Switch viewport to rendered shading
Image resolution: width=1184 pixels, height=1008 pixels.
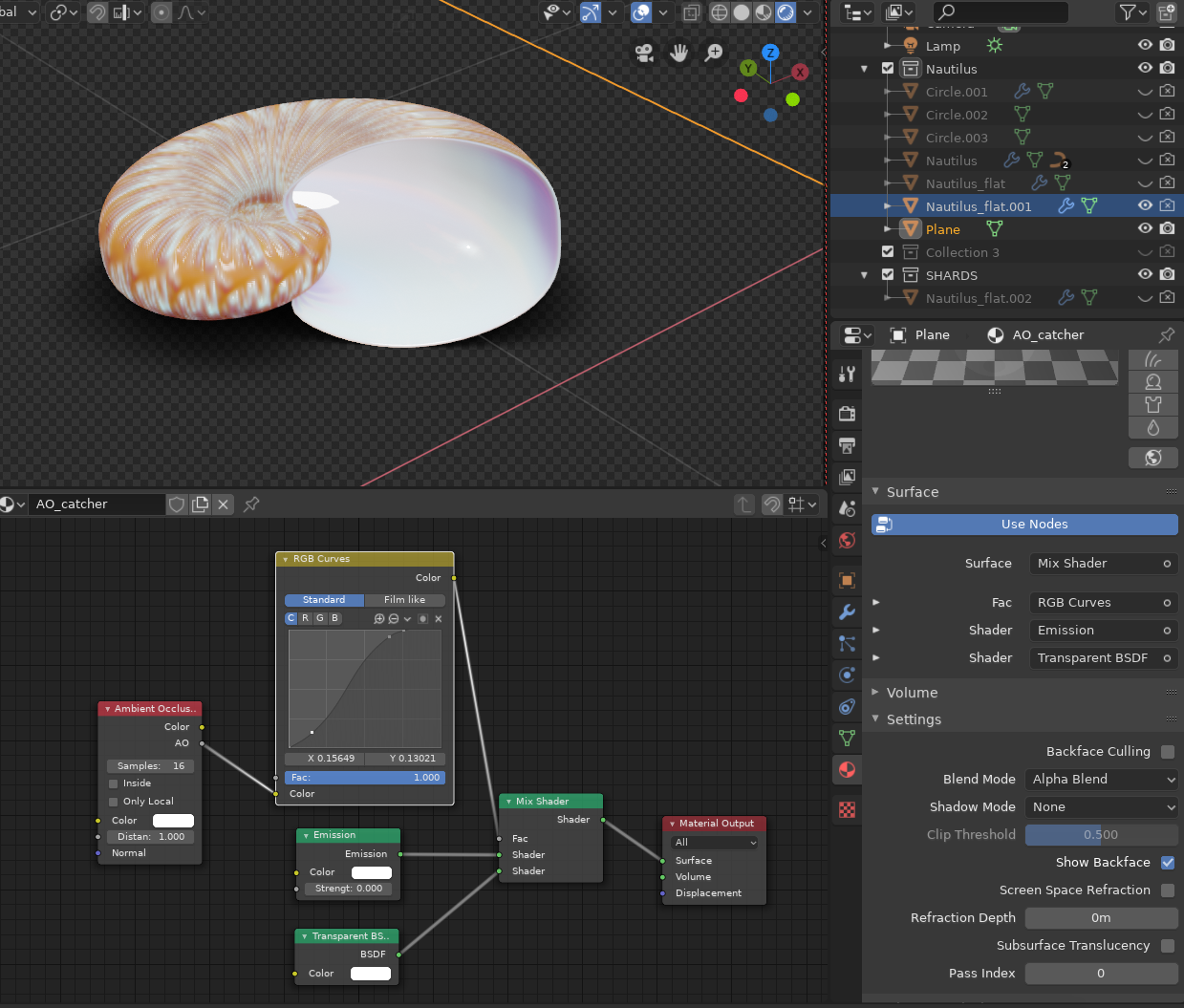(x=786, y=12)
